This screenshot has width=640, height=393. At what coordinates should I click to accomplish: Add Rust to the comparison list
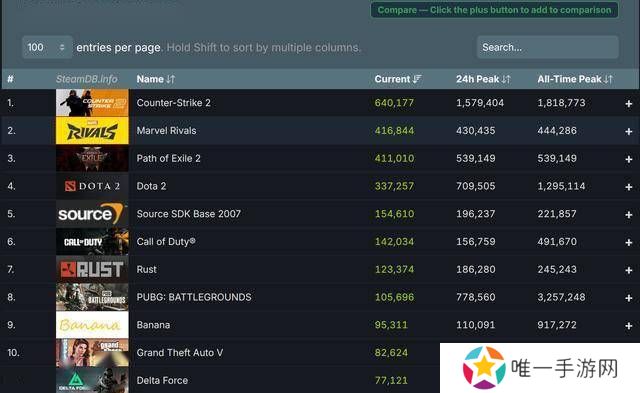coord(629,270)
